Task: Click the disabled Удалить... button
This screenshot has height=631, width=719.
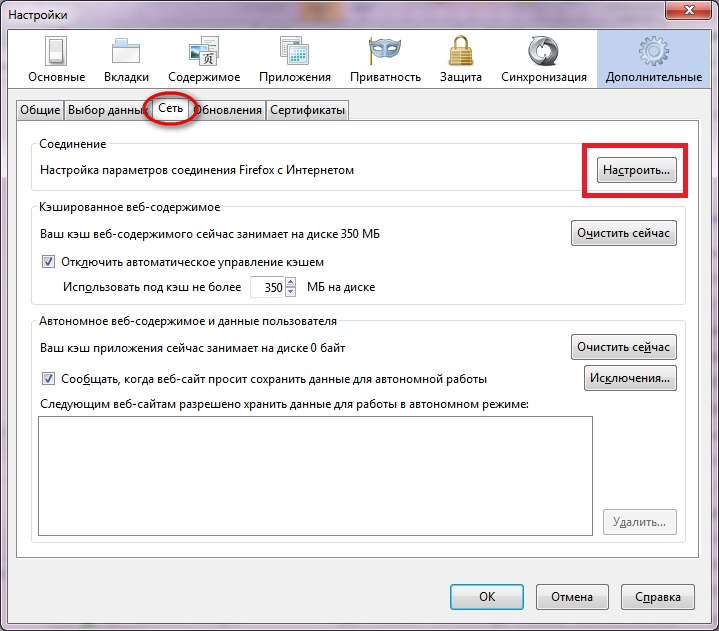Action: click(x=640, y=522)
